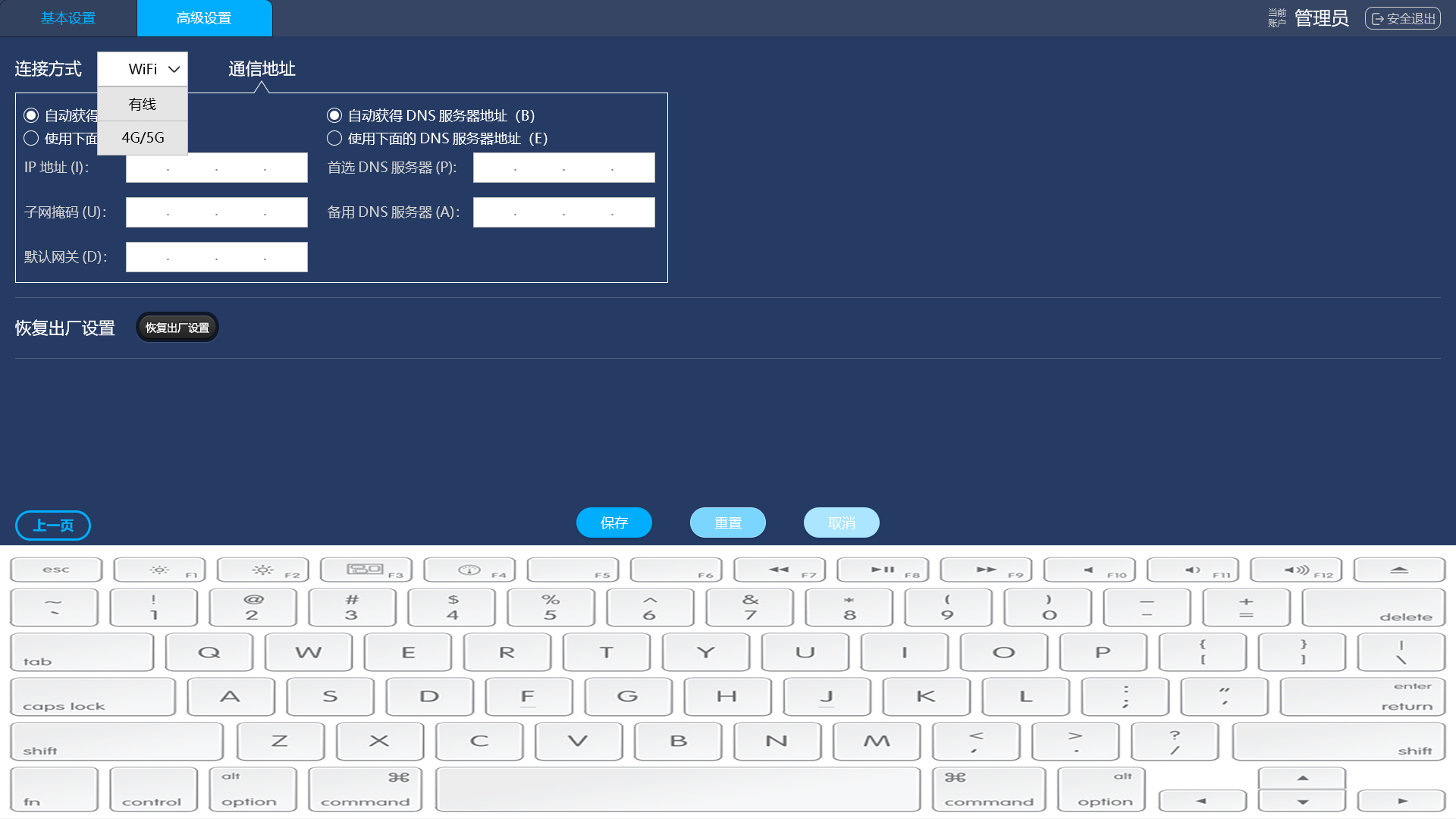
Task: Choose 4G/5G from connection dropdown
Action: pos(143,137)
